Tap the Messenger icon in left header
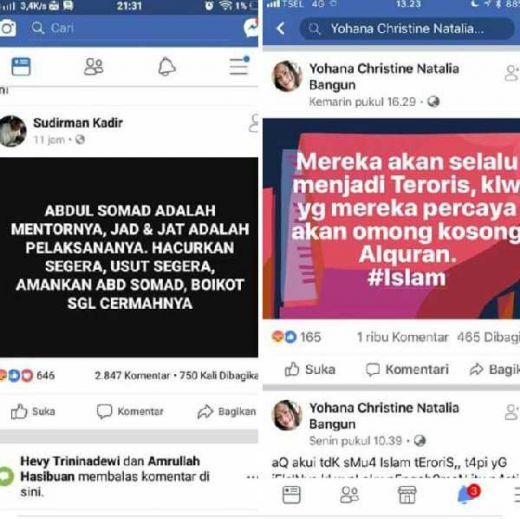The width and height of the screenshot is (520, 519). tap(251, 28)
